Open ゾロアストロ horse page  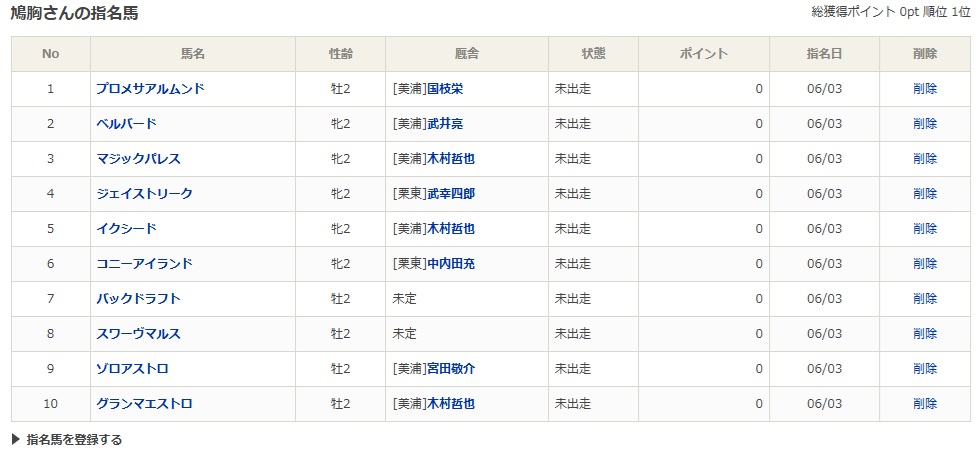click(x=132, y=369)
